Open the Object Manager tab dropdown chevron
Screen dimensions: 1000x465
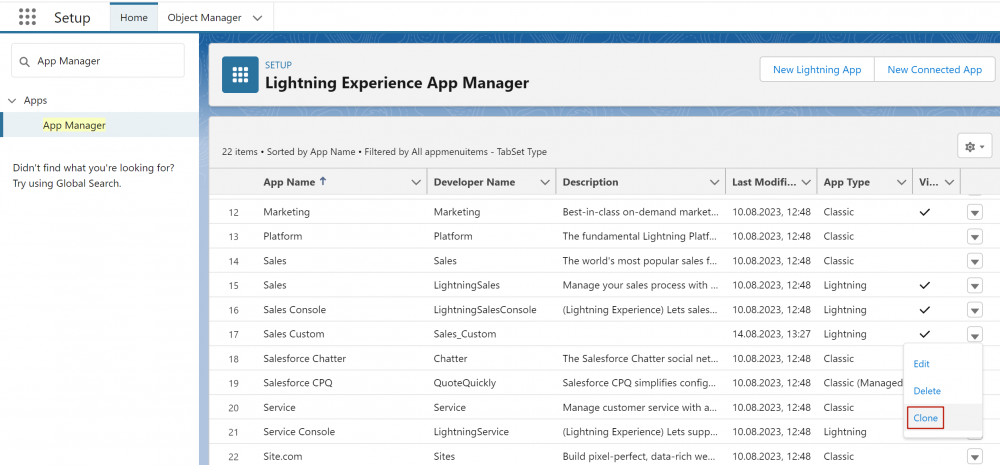(x=257, y=18)
